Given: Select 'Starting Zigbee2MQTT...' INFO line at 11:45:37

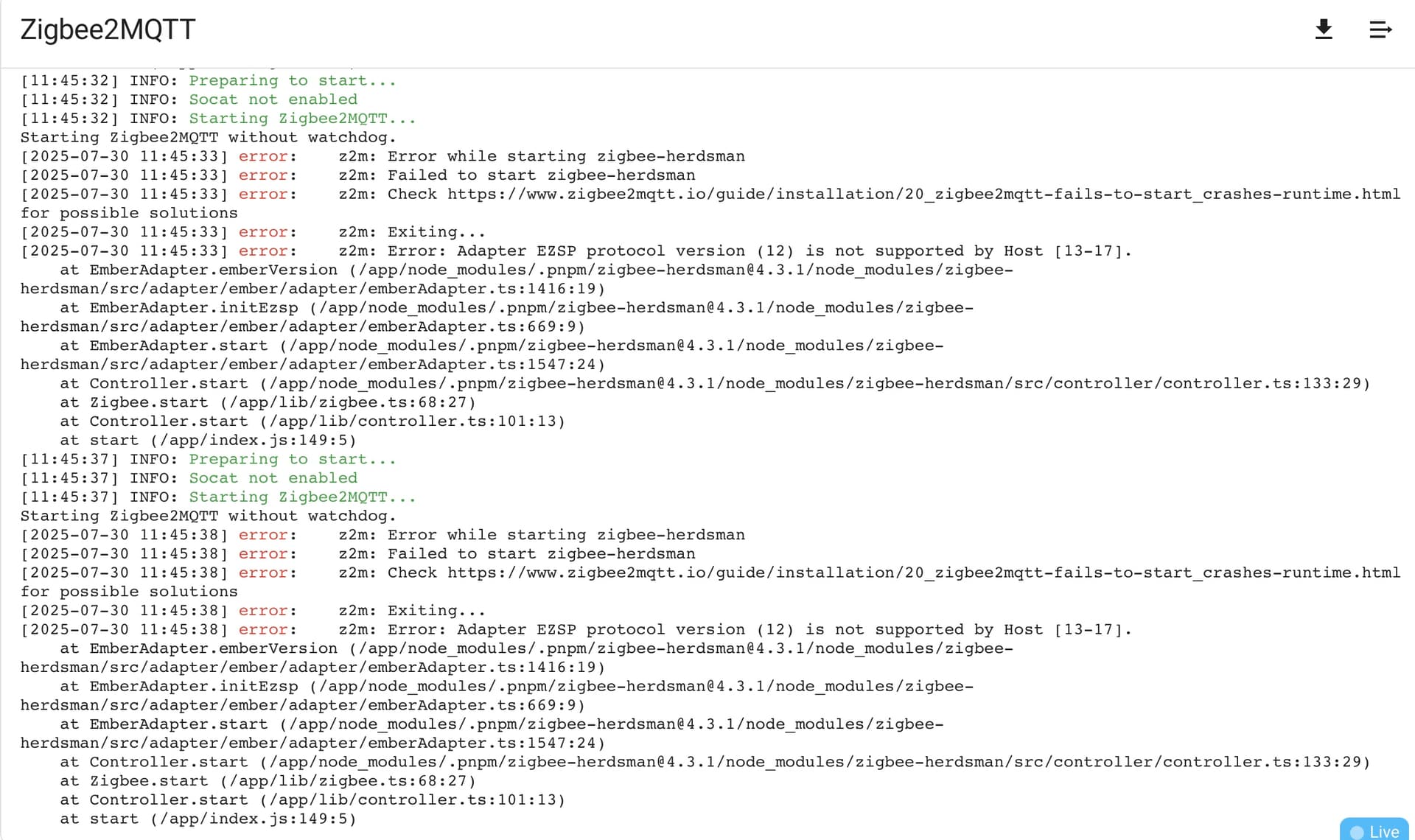Looking at the screenshot, I should (218, 497).
